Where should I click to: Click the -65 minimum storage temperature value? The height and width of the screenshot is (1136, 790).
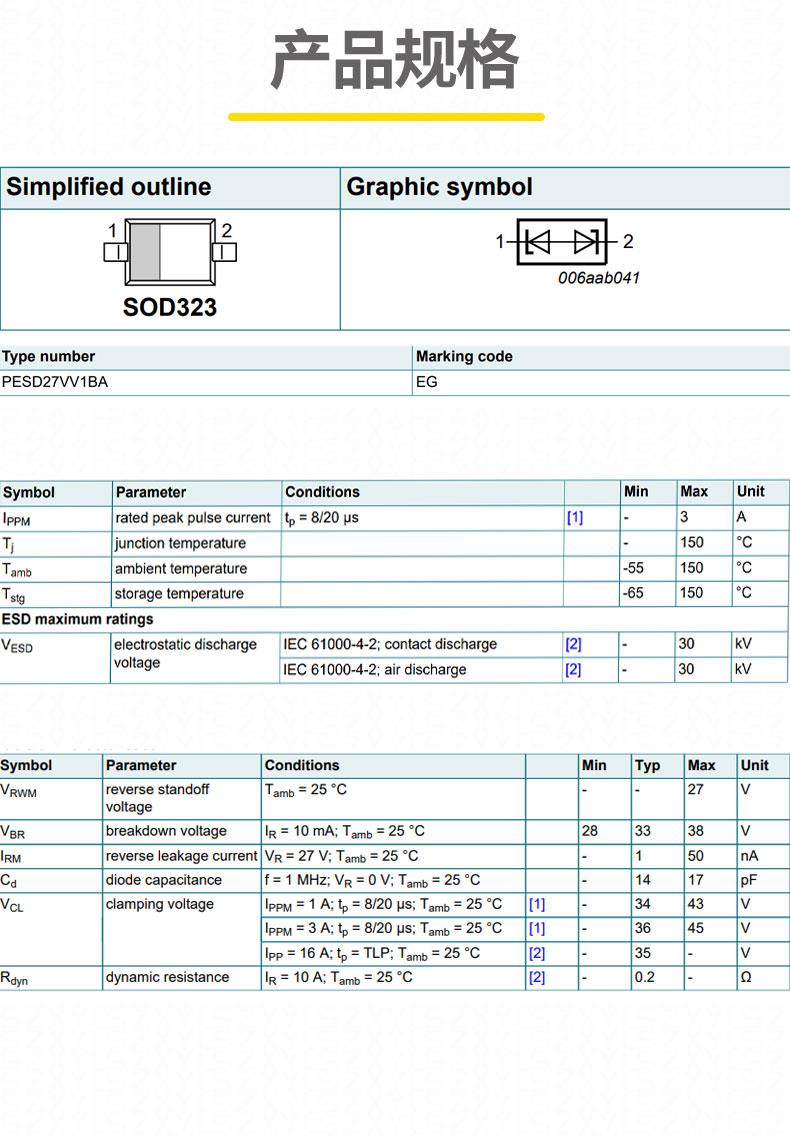pos(633,593)
